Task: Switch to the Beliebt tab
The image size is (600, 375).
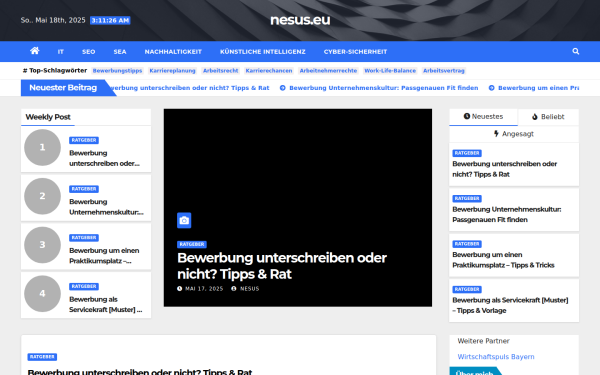Action: [x=548, y=117]
